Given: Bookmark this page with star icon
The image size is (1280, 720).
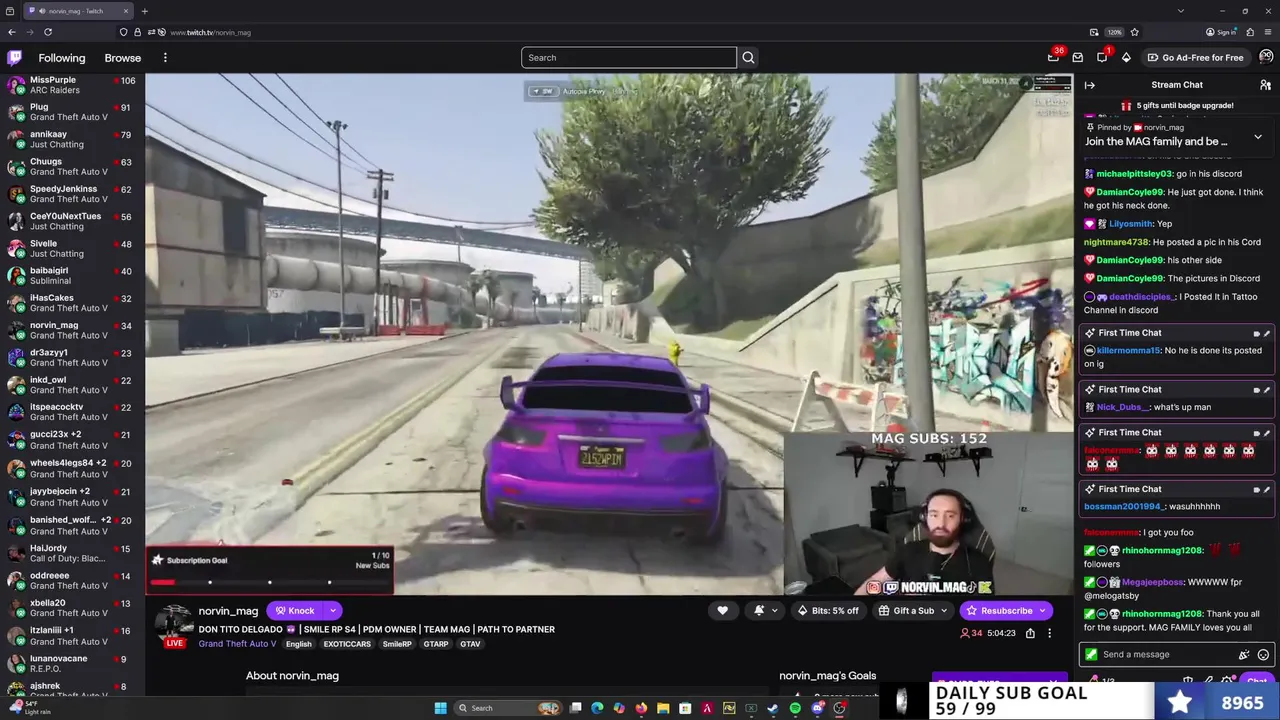Looking at the screenshot, I should (1134, 32).
